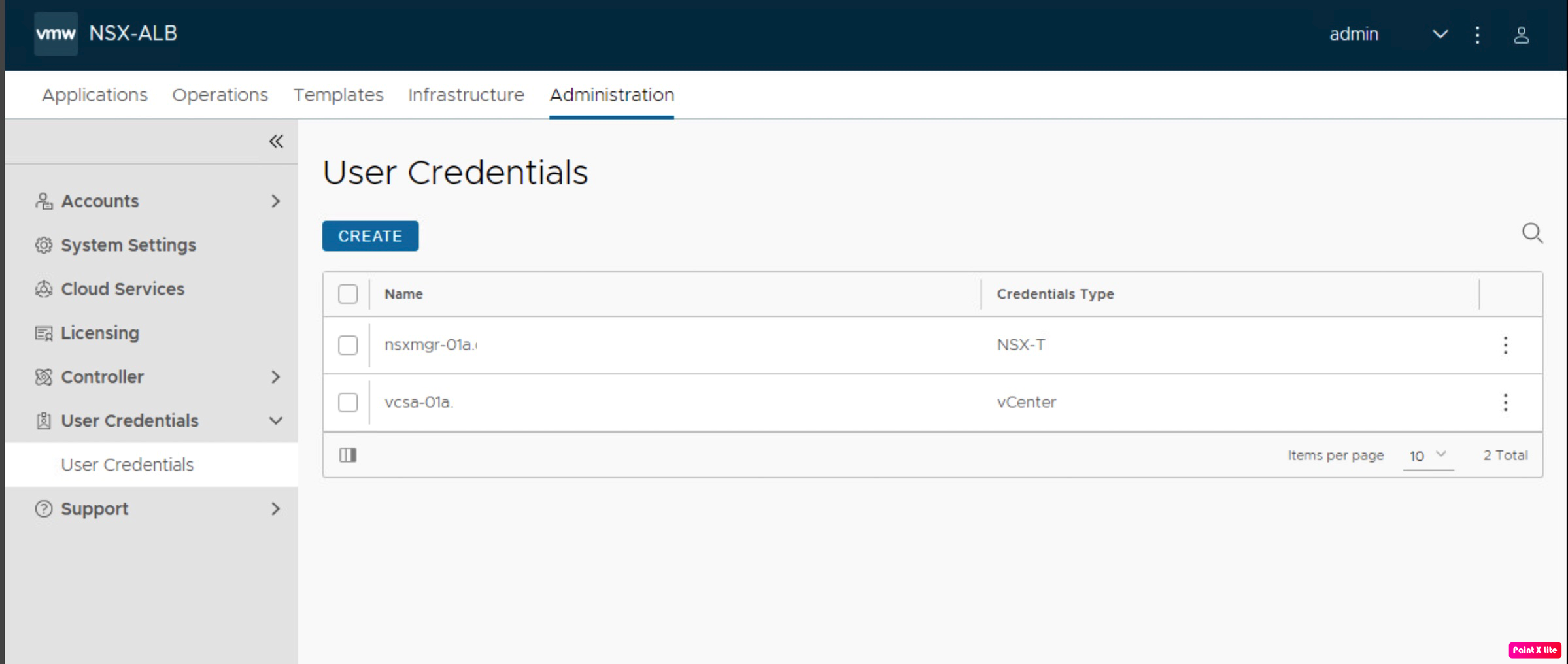
Task: Open the admin account dropdown
Action: pyautogui.click(x=1440, y=34)
